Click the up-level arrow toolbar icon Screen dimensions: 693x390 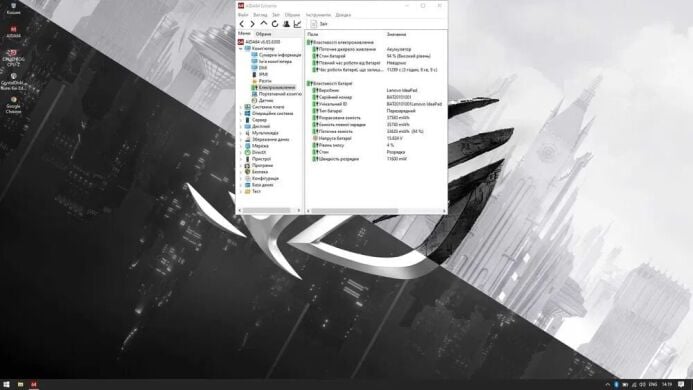tap(263, 23)
